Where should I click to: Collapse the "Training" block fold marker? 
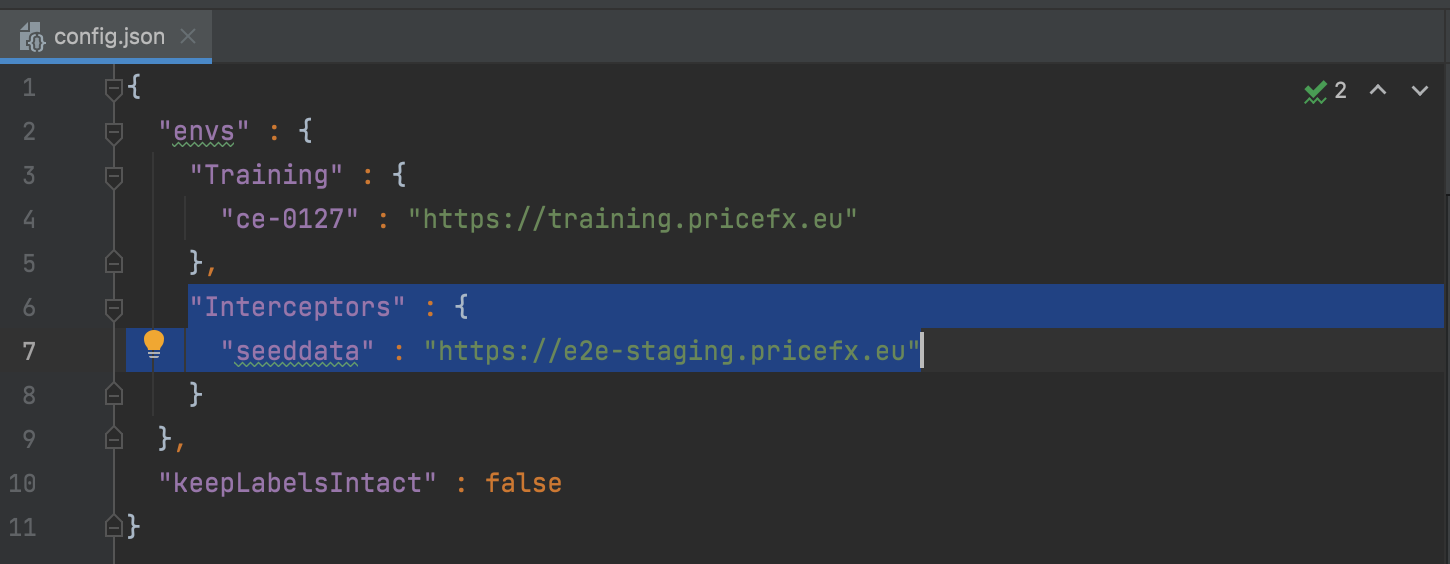pos(114,176)
